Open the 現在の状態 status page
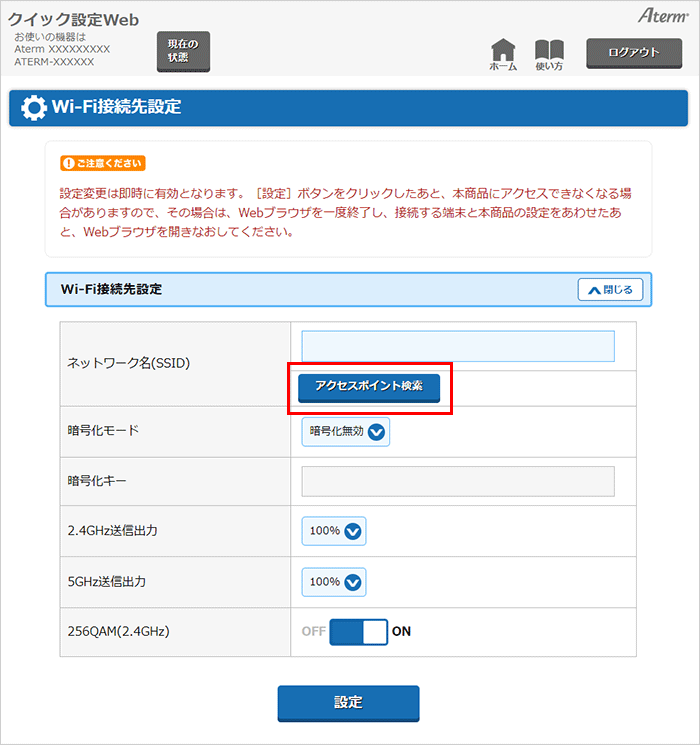 [x=183, y=51]
